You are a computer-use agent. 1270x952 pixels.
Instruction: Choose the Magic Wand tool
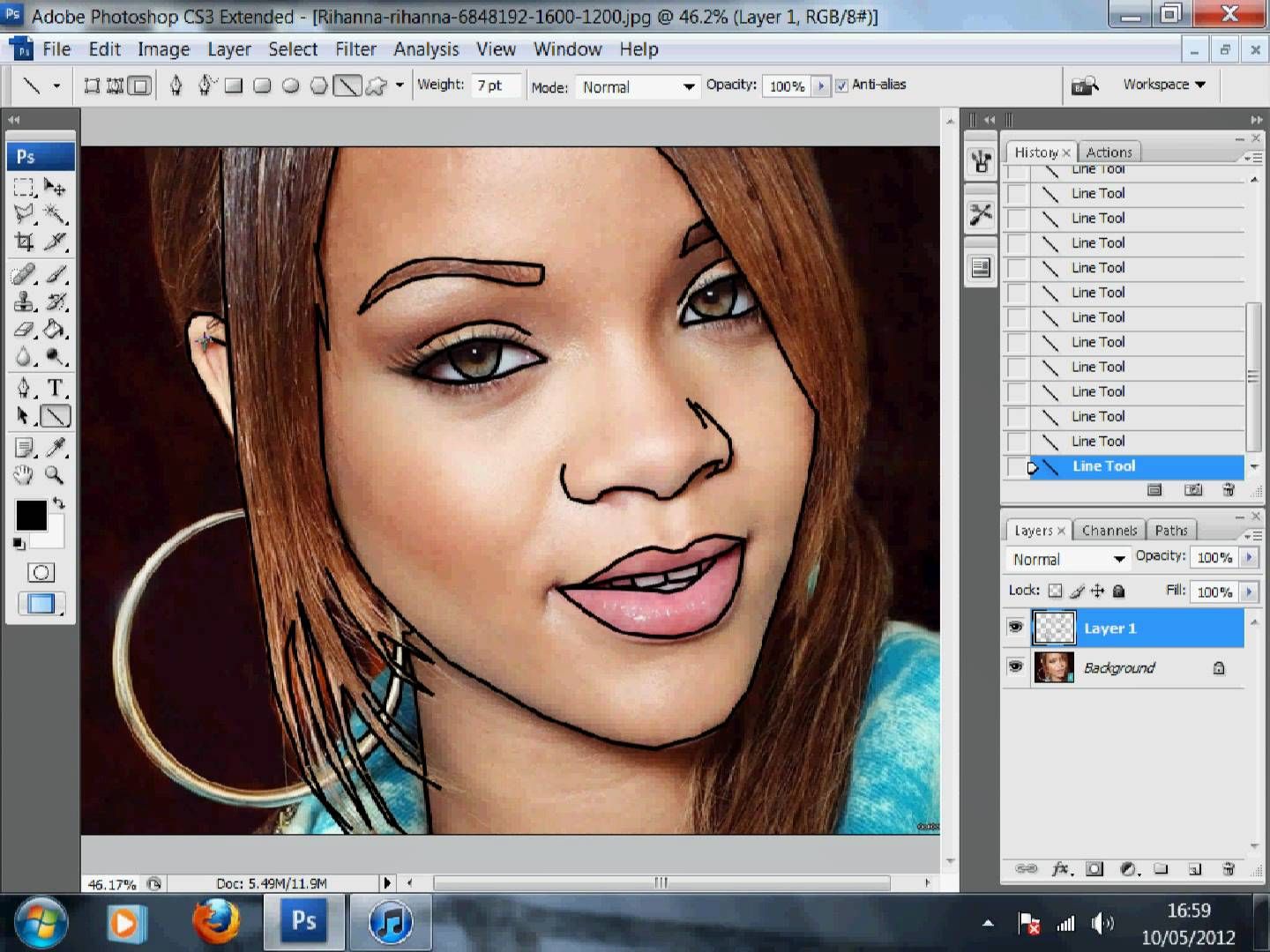pos(55,213)
